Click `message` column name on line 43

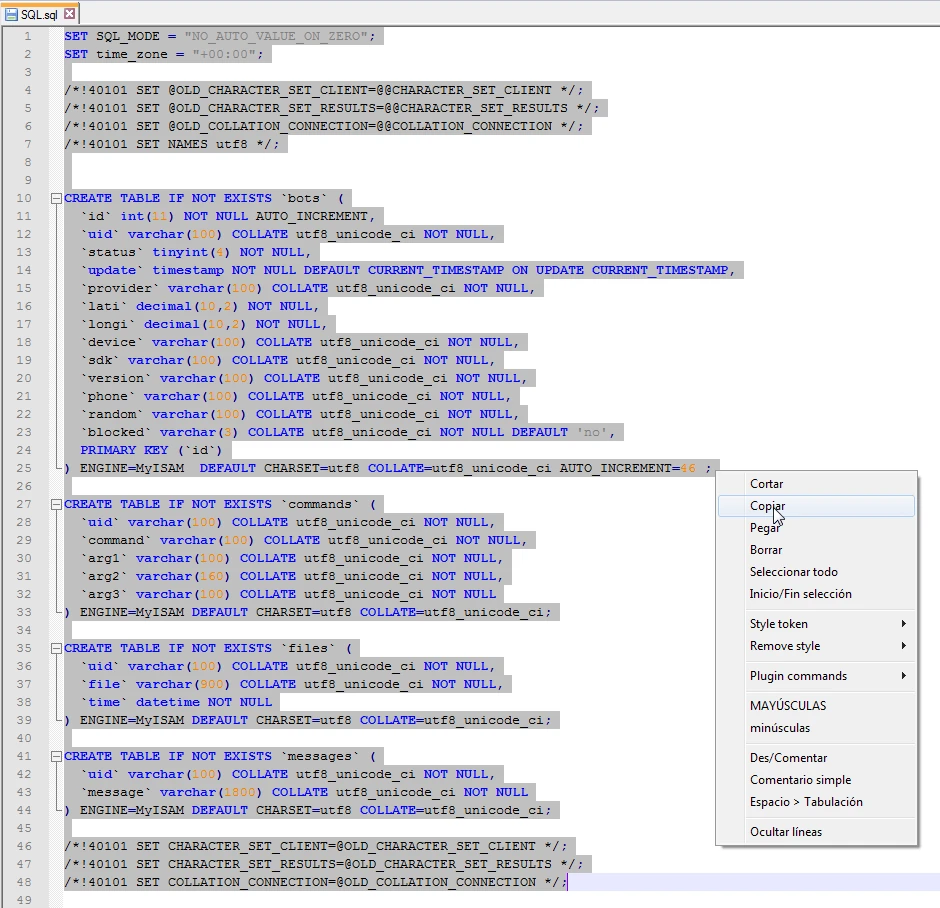[x=116, y=792]
